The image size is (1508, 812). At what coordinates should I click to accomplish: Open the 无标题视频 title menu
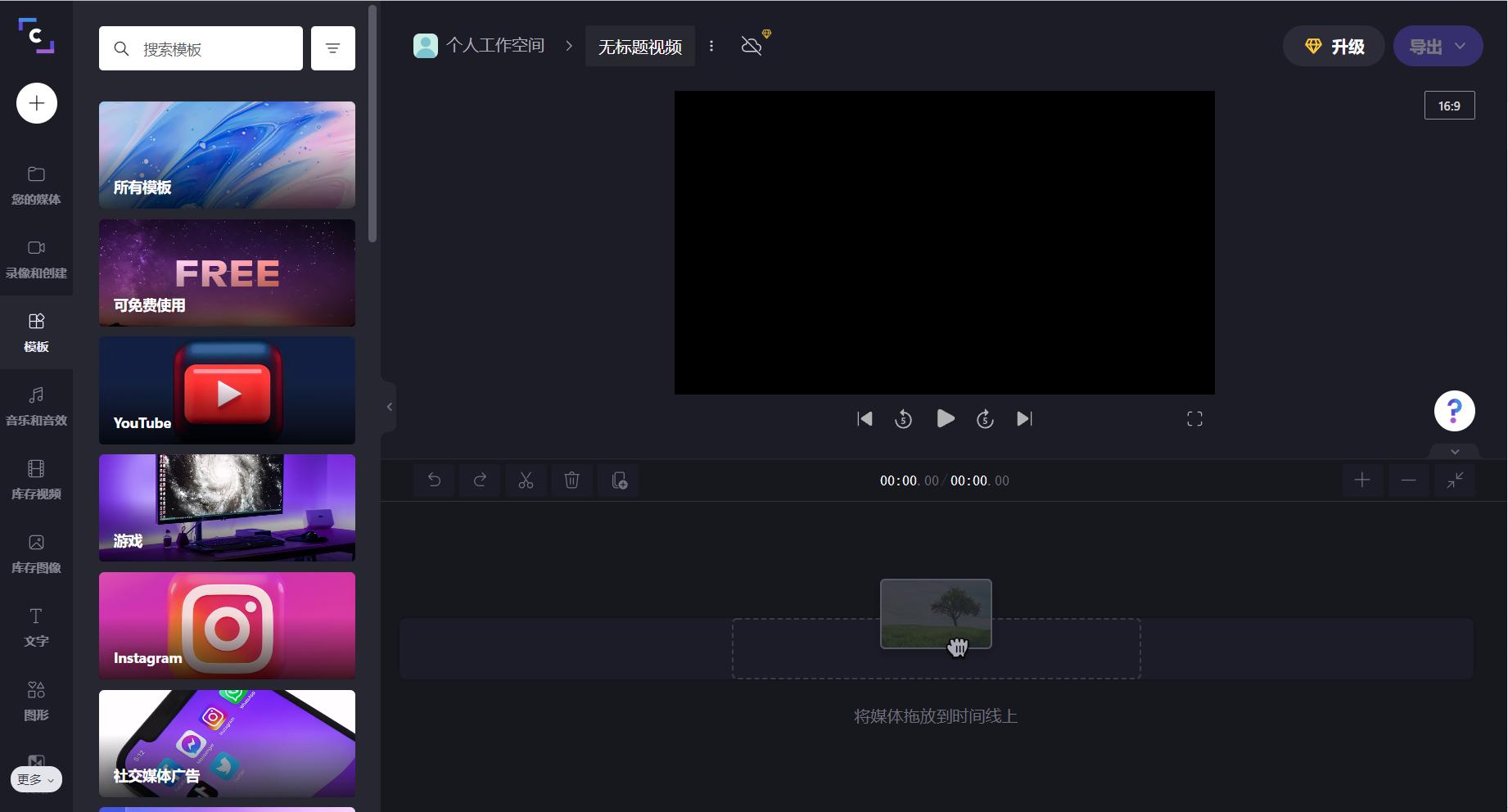click(711, 46)
